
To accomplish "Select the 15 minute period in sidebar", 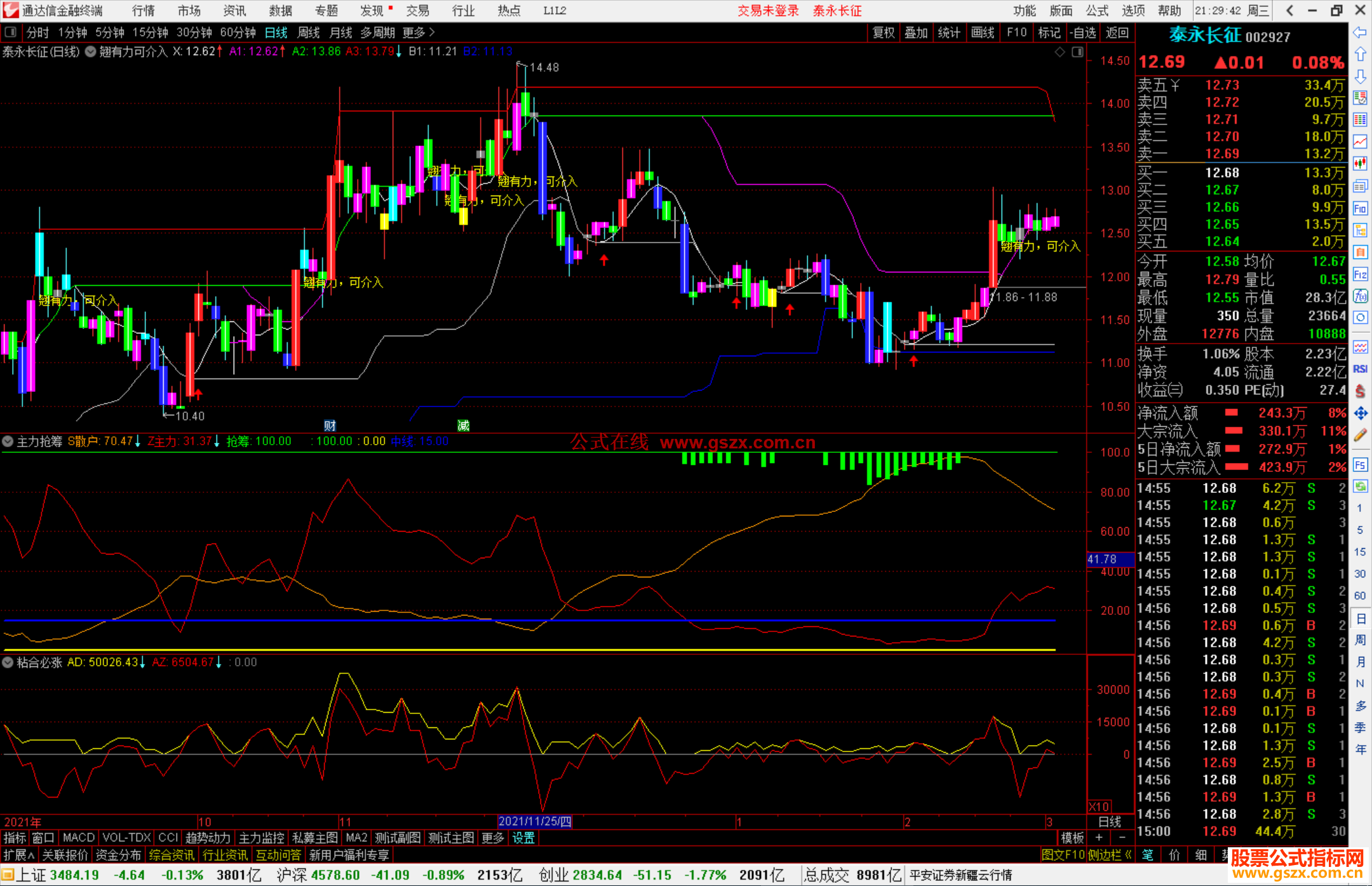I will pos(1360,552).
